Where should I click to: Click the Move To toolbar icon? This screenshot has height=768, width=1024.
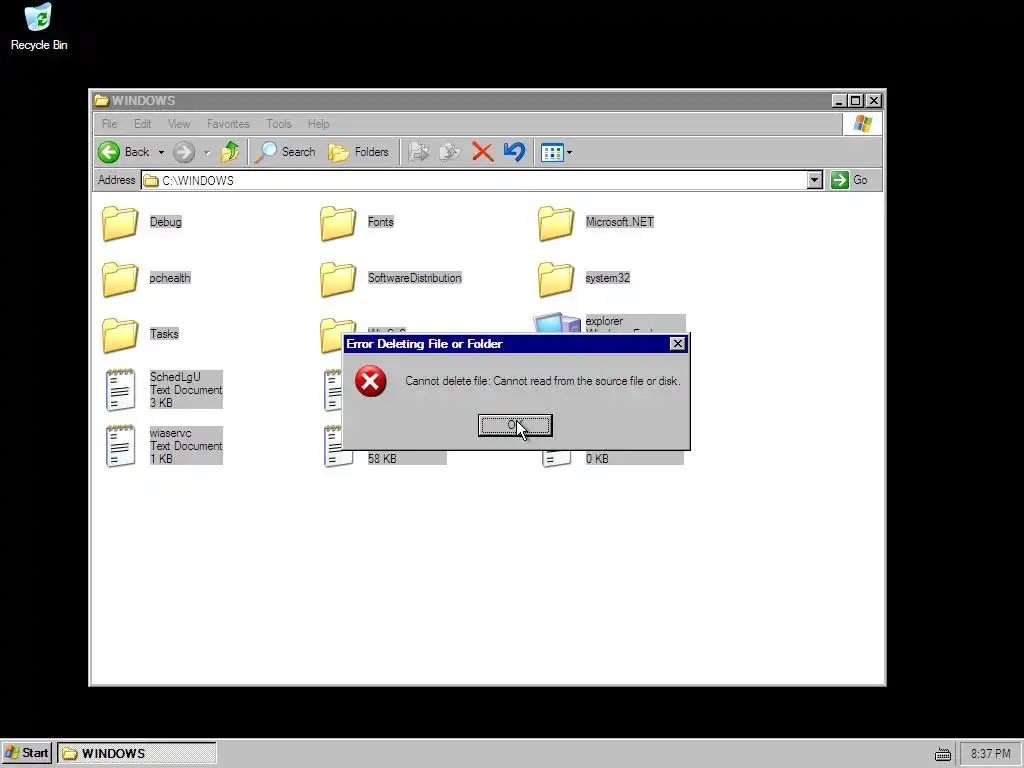pyautogui.click(x=418, y=152)
